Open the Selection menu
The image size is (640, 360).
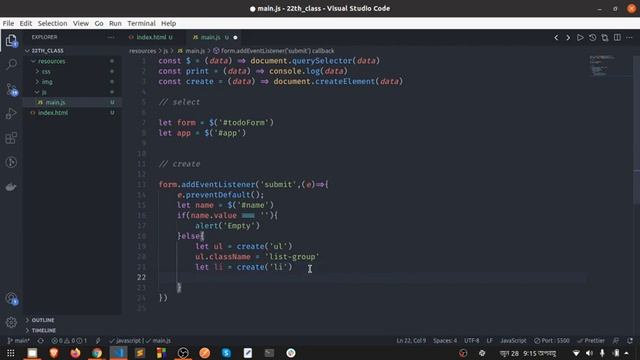[53, 23]
